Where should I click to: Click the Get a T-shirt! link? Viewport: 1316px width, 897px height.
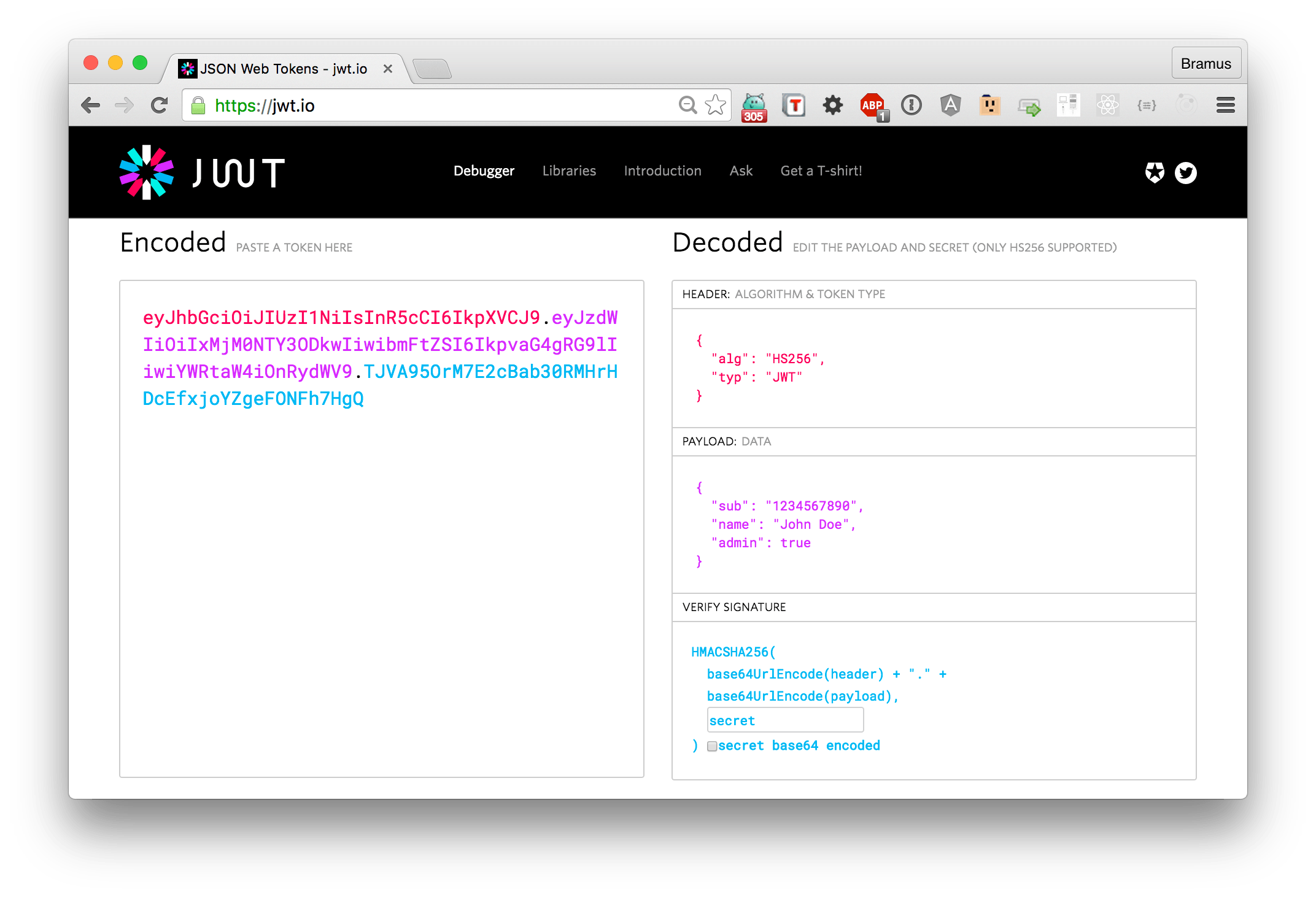click(x=821, y=171)
